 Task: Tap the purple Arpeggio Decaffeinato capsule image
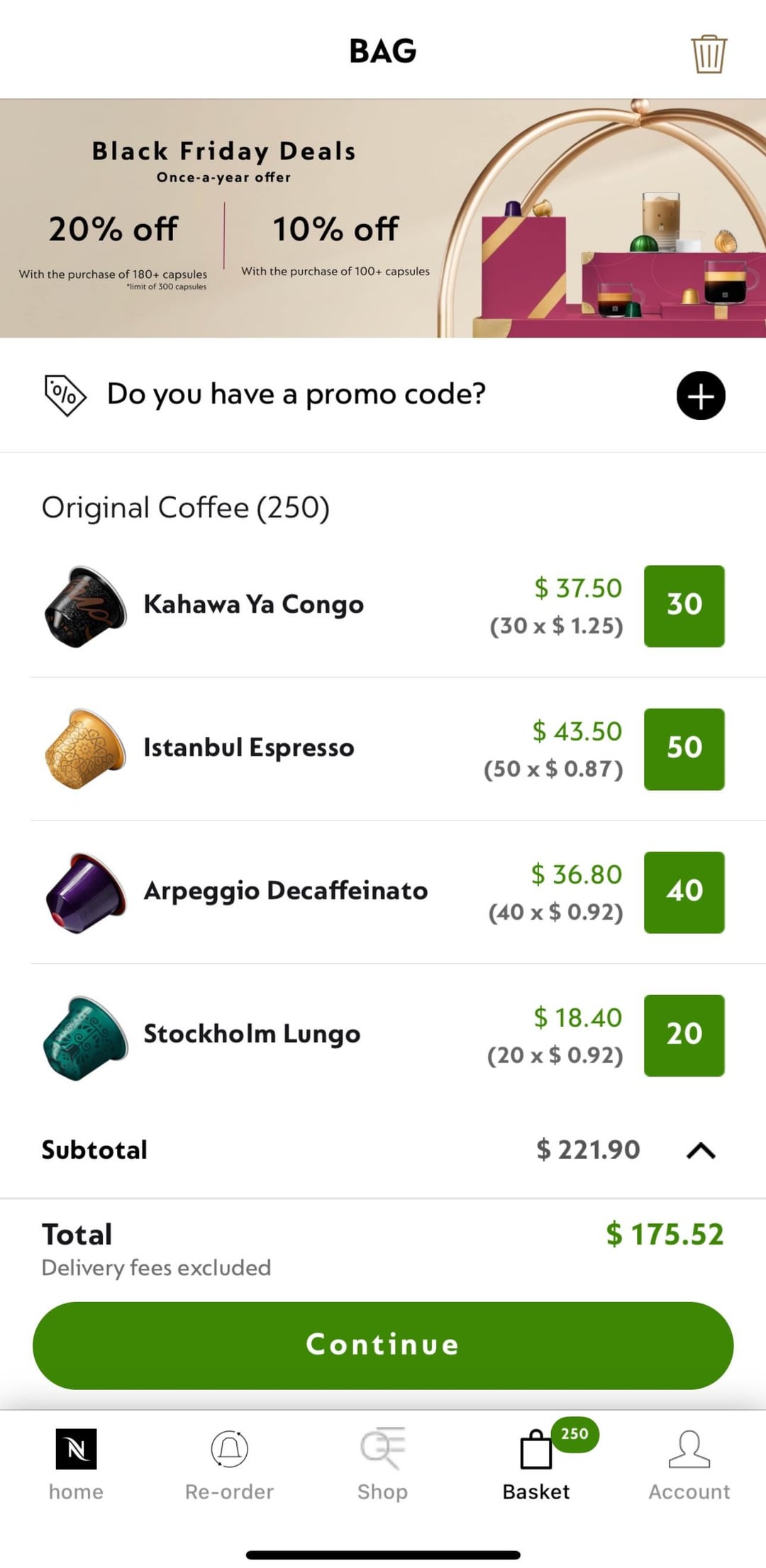[85, 892]
